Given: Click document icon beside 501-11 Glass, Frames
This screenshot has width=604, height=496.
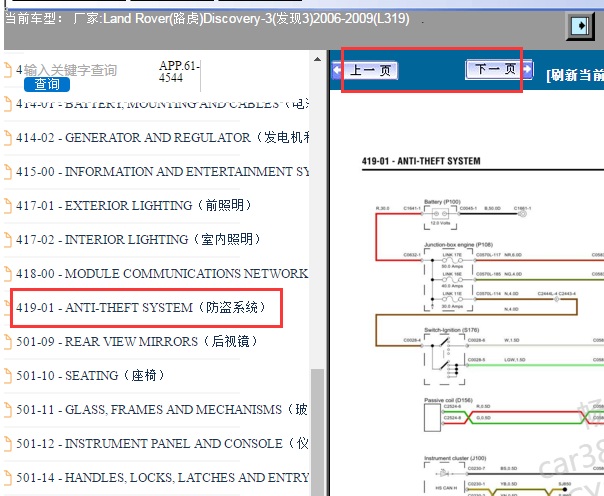Looking at the screenshot, I should click(8, 409).
